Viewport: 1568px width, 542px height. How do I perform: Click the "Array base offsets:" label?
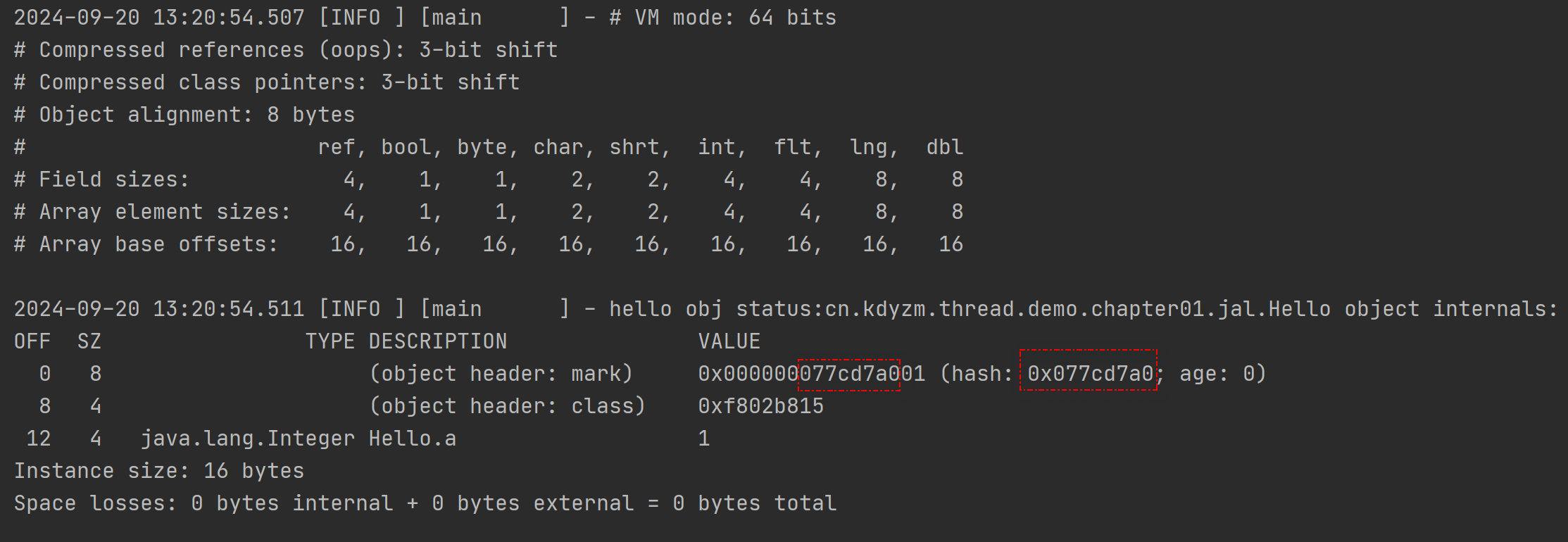[158, 244]
